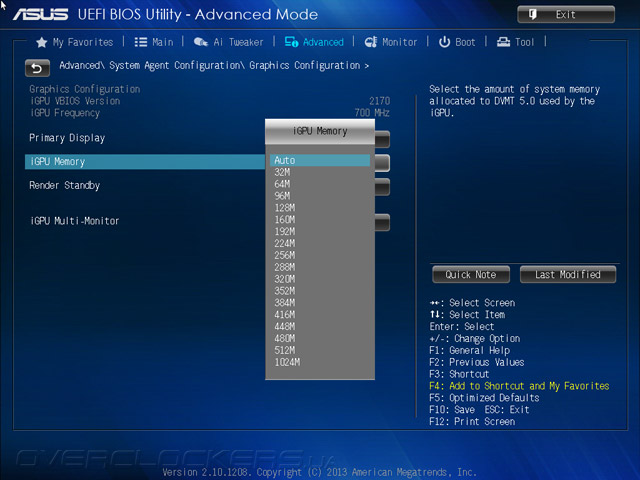Select the 320M option
Image resolution: width=640 pixels, height=480 pixels.
[284, 279]
